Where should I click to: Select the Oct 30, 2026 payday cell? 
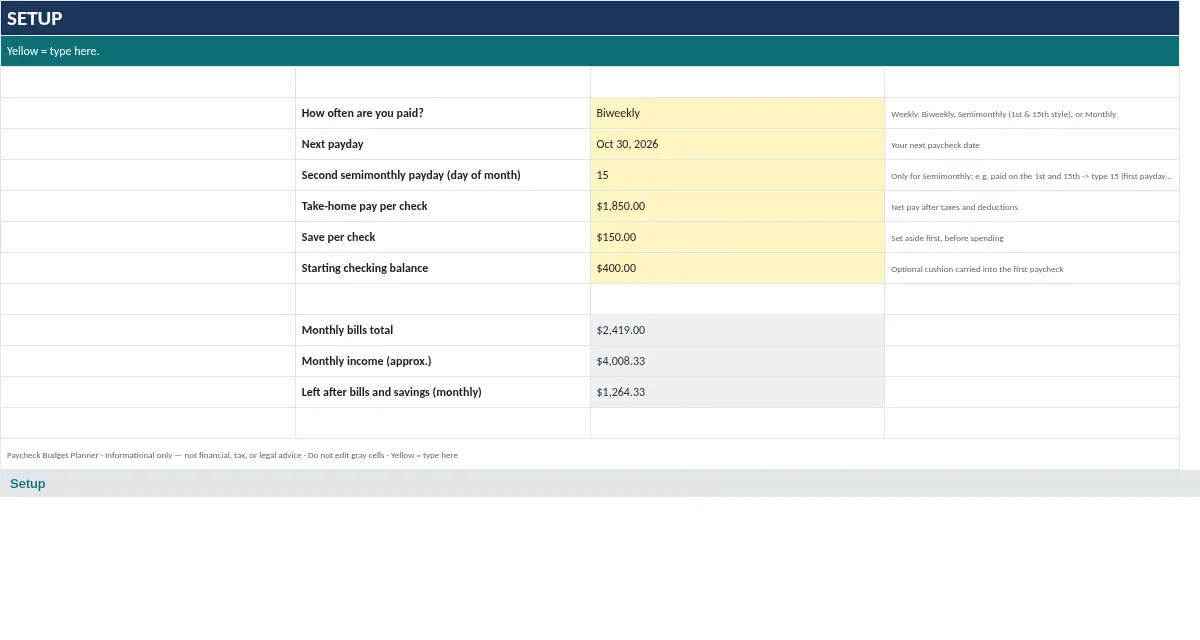tap(737, 144)
